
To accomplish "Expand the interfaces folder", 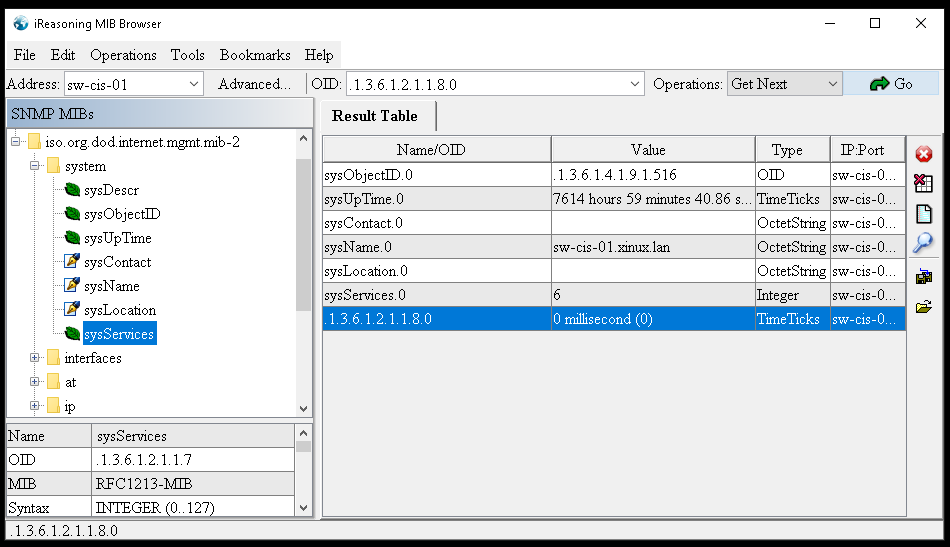I will (35, 358).
